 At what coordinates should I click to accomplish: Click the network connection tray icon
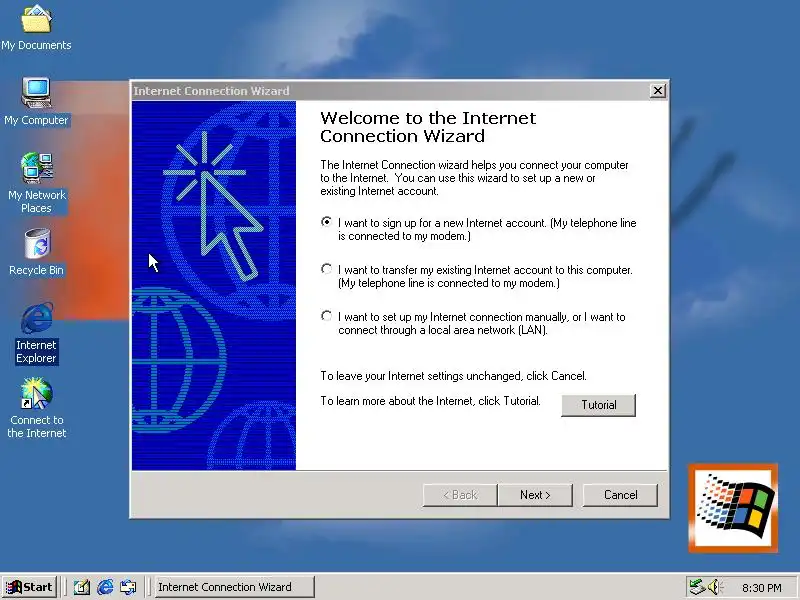pos(697,587)
